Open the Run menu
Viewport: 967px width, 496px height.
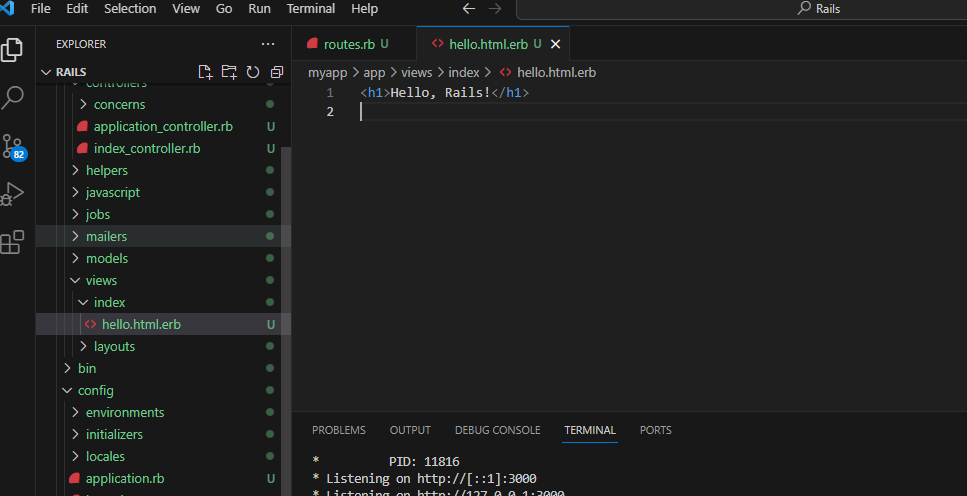coord(259,9)
